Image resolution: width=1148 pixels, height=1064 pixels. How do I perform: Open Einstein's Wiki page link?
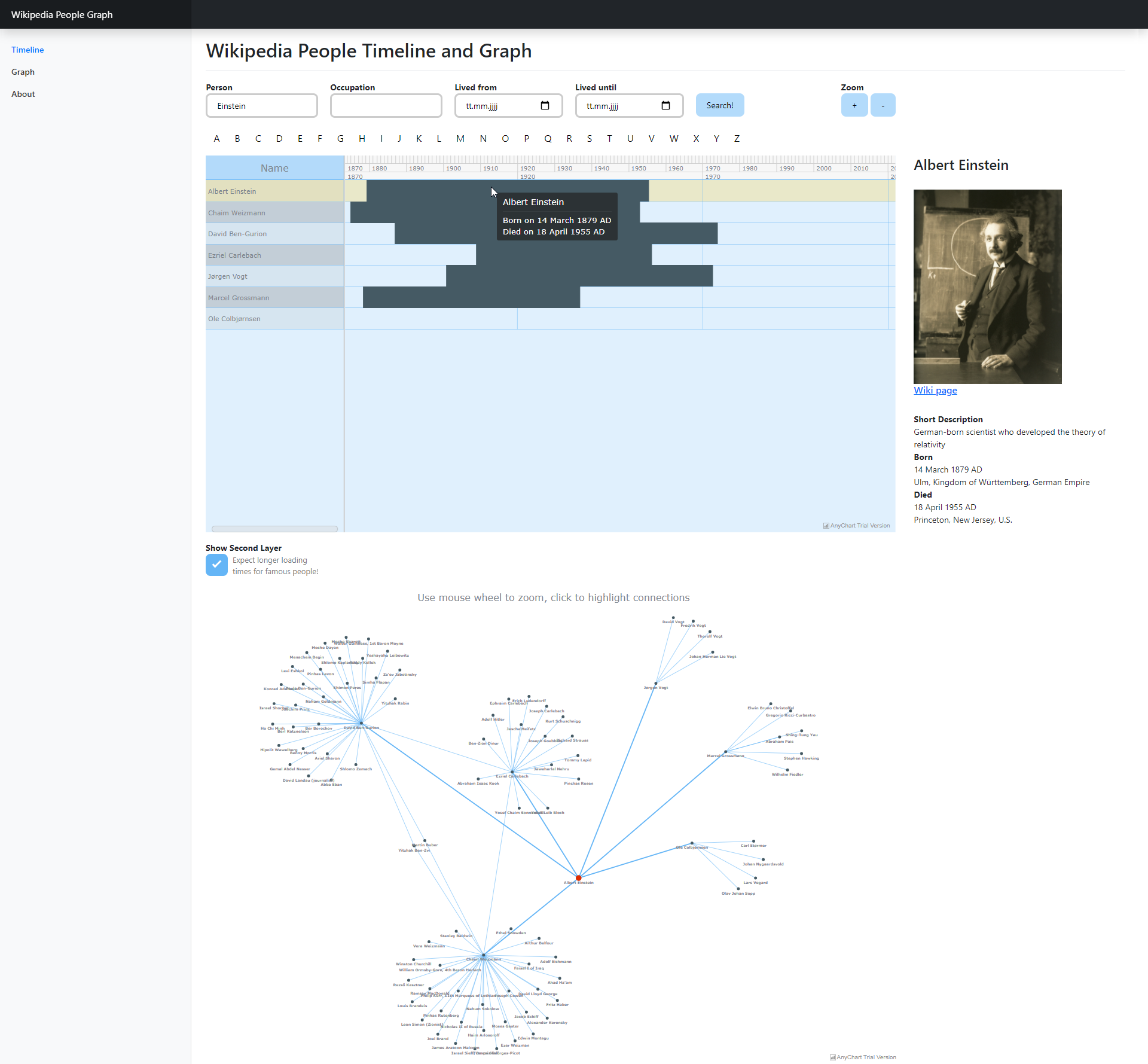click(935, 391)
